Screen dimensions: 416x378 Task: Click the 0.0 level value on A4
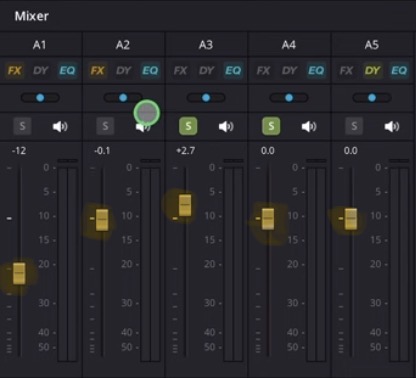[268, 151]
